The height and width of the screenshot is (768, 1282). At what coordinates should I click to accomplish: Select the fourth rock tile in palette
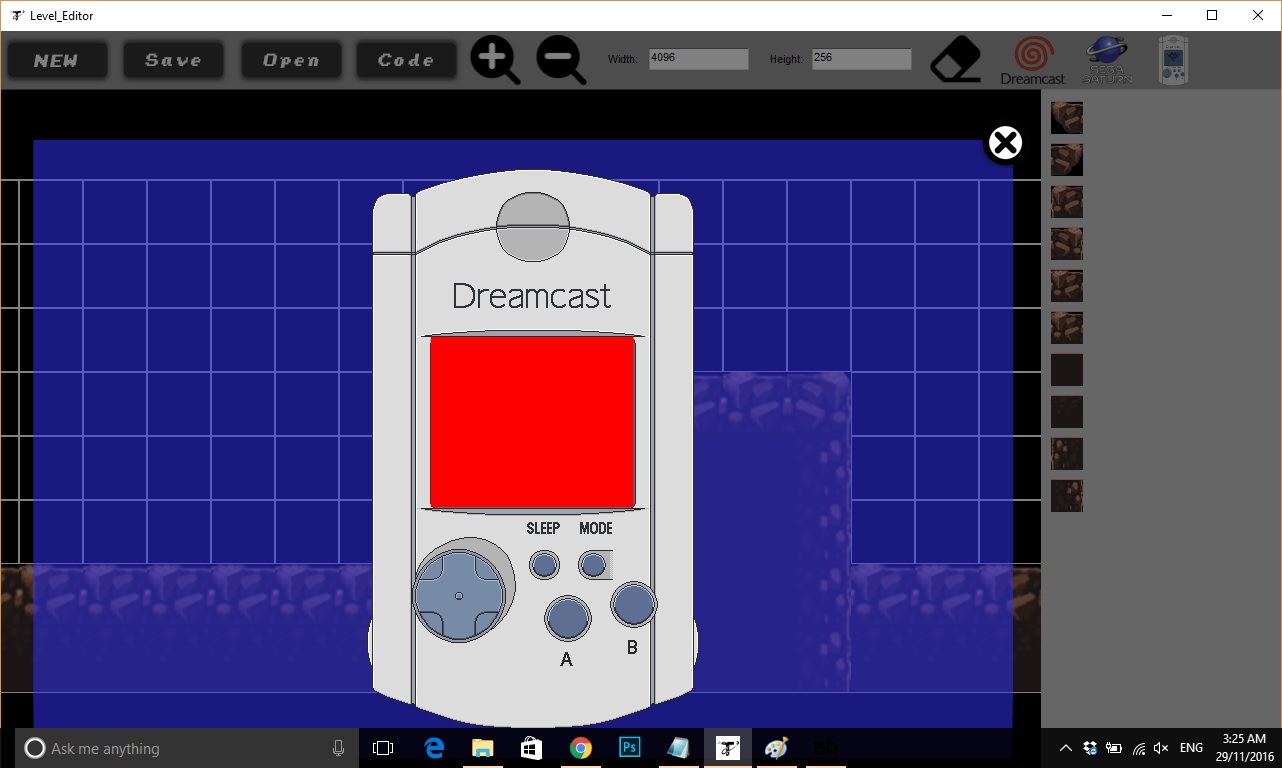1067,244
